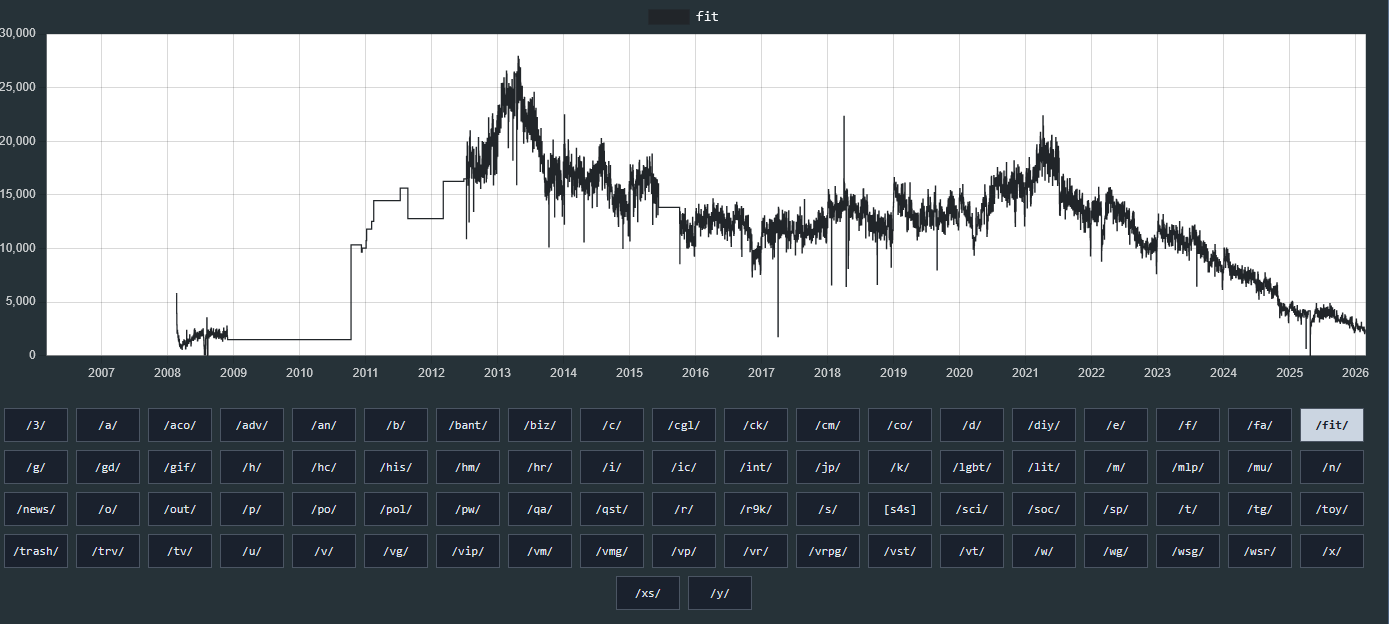Choose the /mlp/ board
Image resolution: width=1389 pixels, height=624 pixels.
(x=1188, y=467)
